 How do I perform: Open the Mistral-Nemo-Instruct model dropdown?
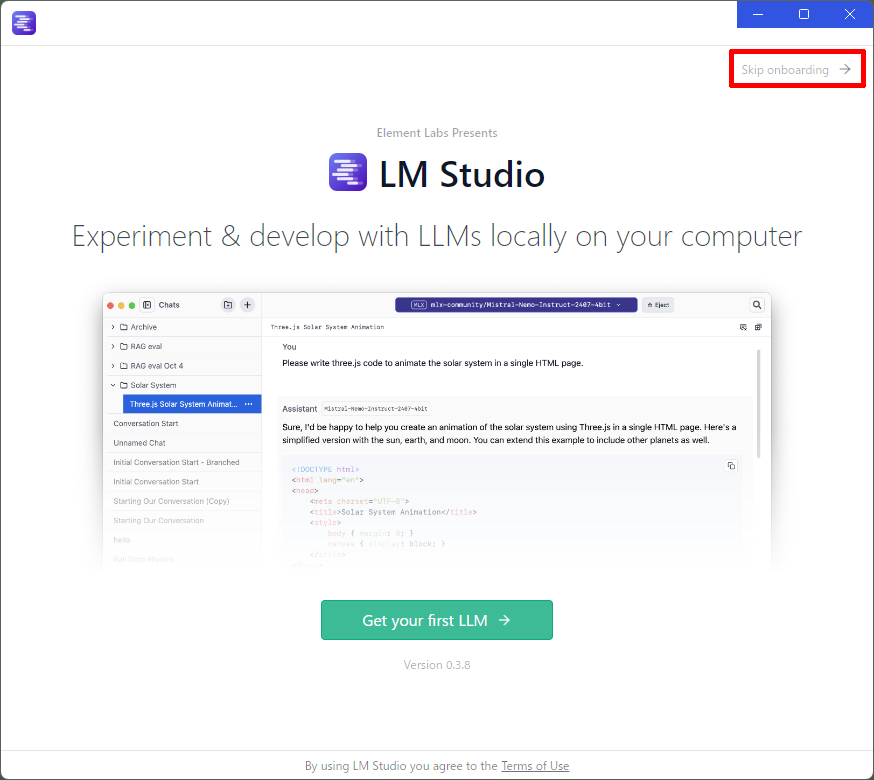pos(516,305)
